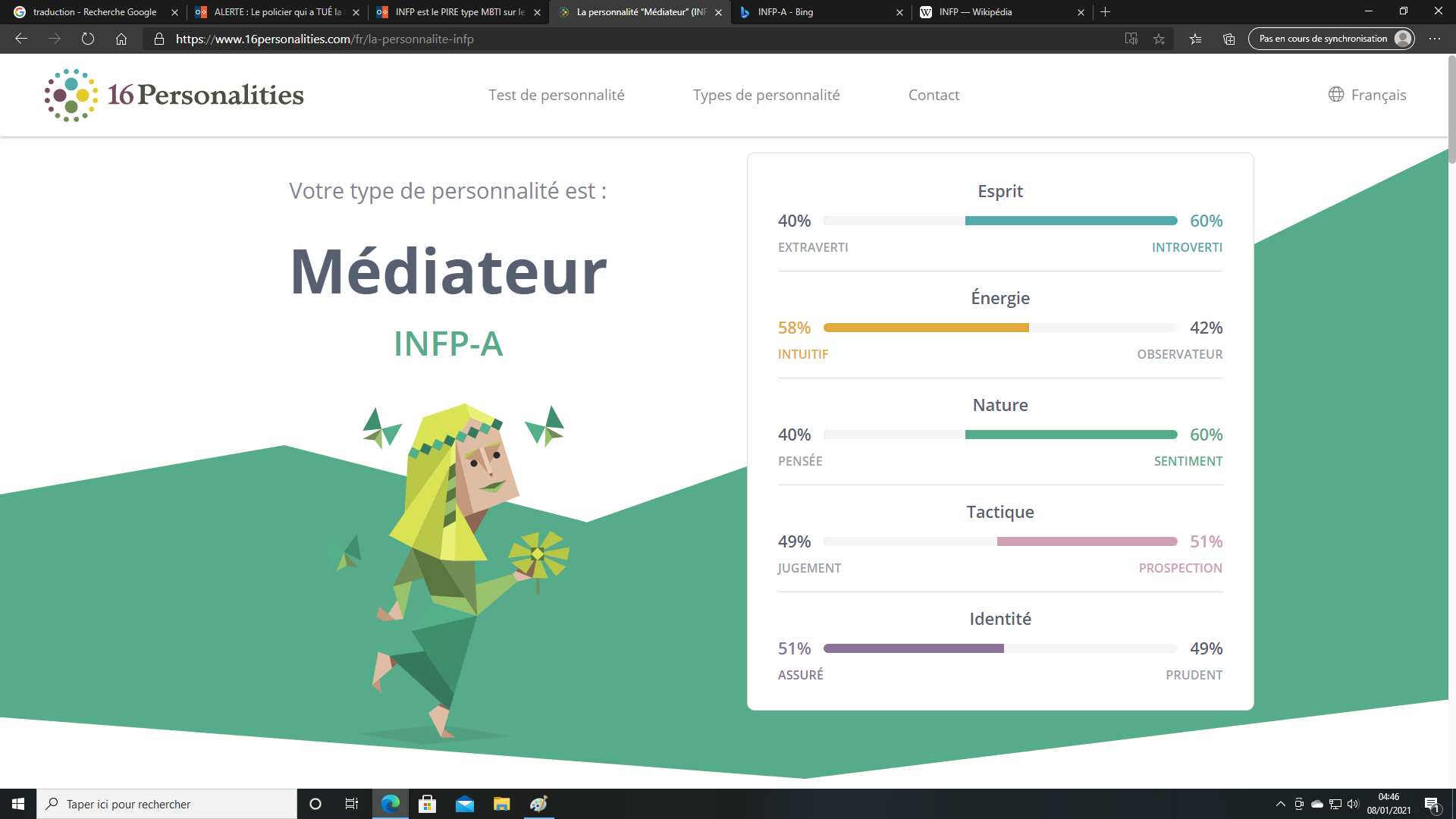Click the site lock icon
This screenshot has width=1456, height=819.
pos(159,39)
